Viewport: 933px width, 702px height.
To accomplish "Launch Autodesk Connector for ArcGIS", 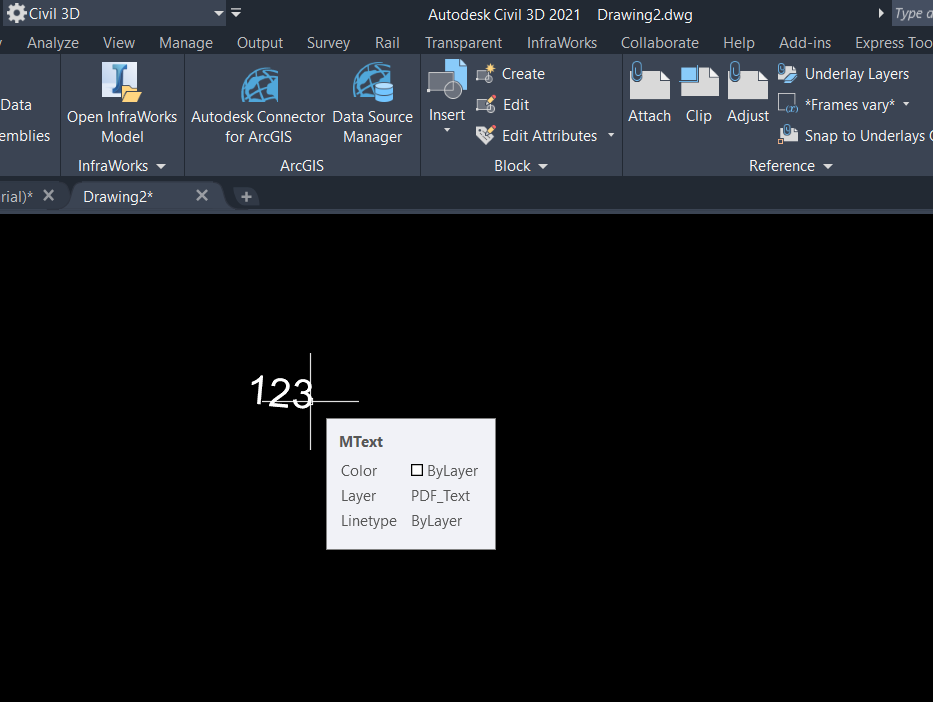I will [x=259, y=83].
